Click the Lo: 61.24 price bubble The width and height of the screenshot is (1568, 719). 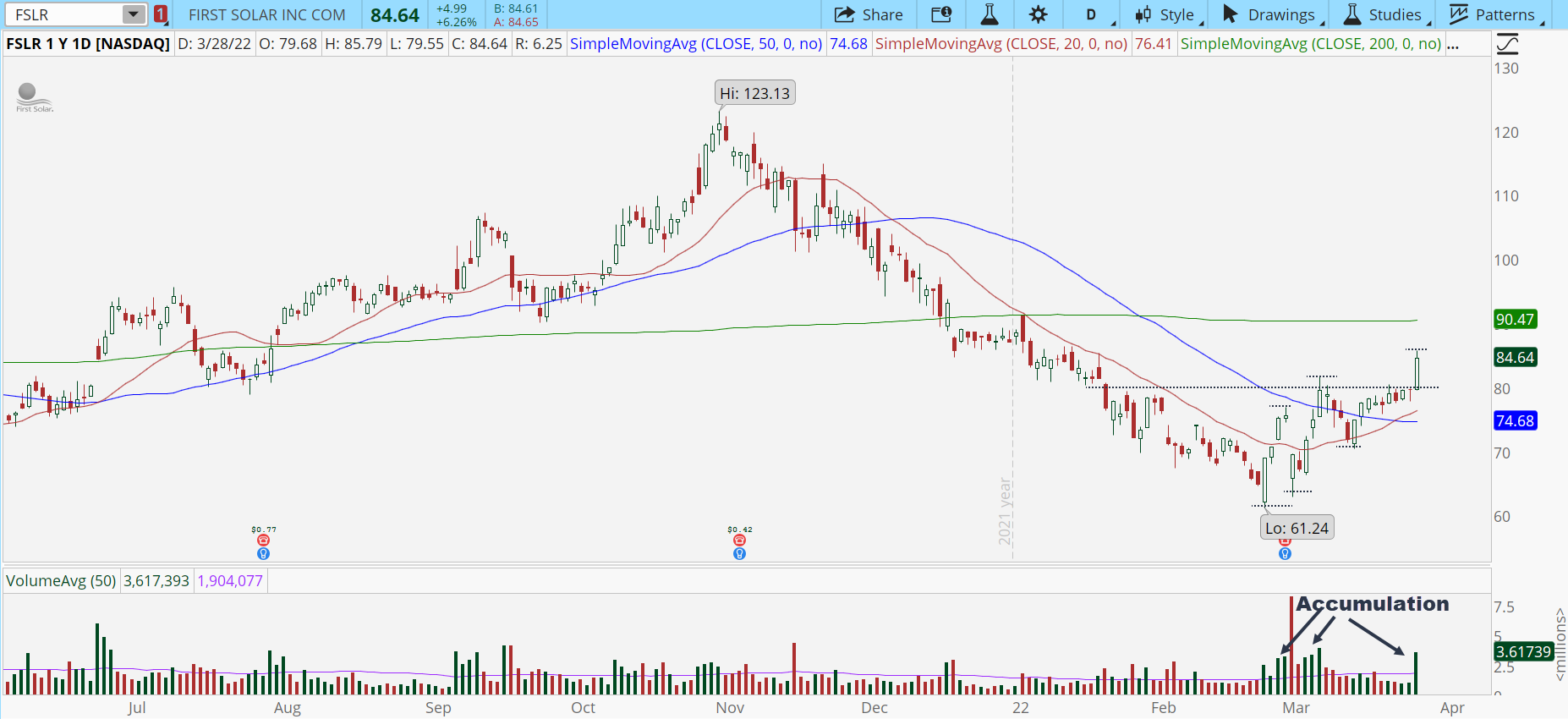1297,528
